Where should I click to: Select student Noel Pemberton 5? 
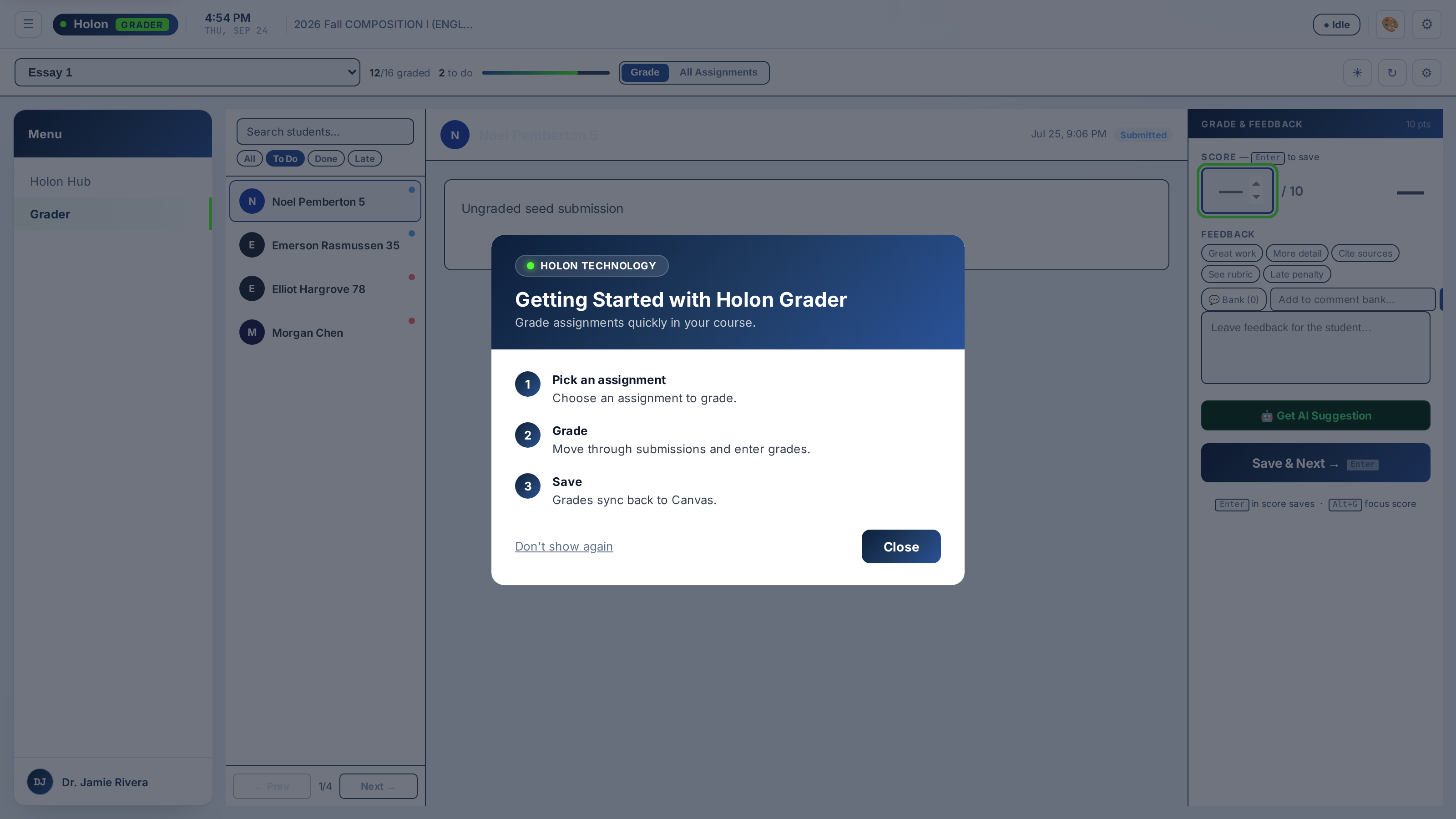point(325,201)
